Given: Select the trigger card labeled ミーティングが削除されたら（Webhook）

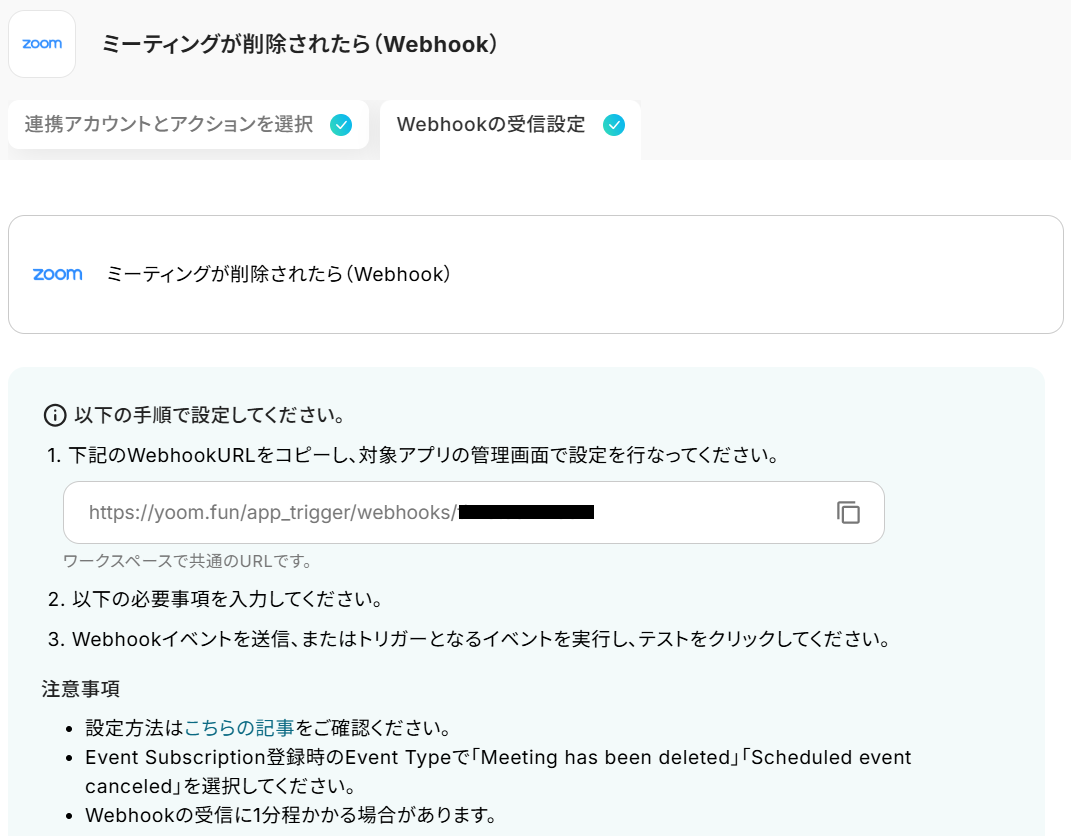Looking at the screenshot, I should coord(535,274).
